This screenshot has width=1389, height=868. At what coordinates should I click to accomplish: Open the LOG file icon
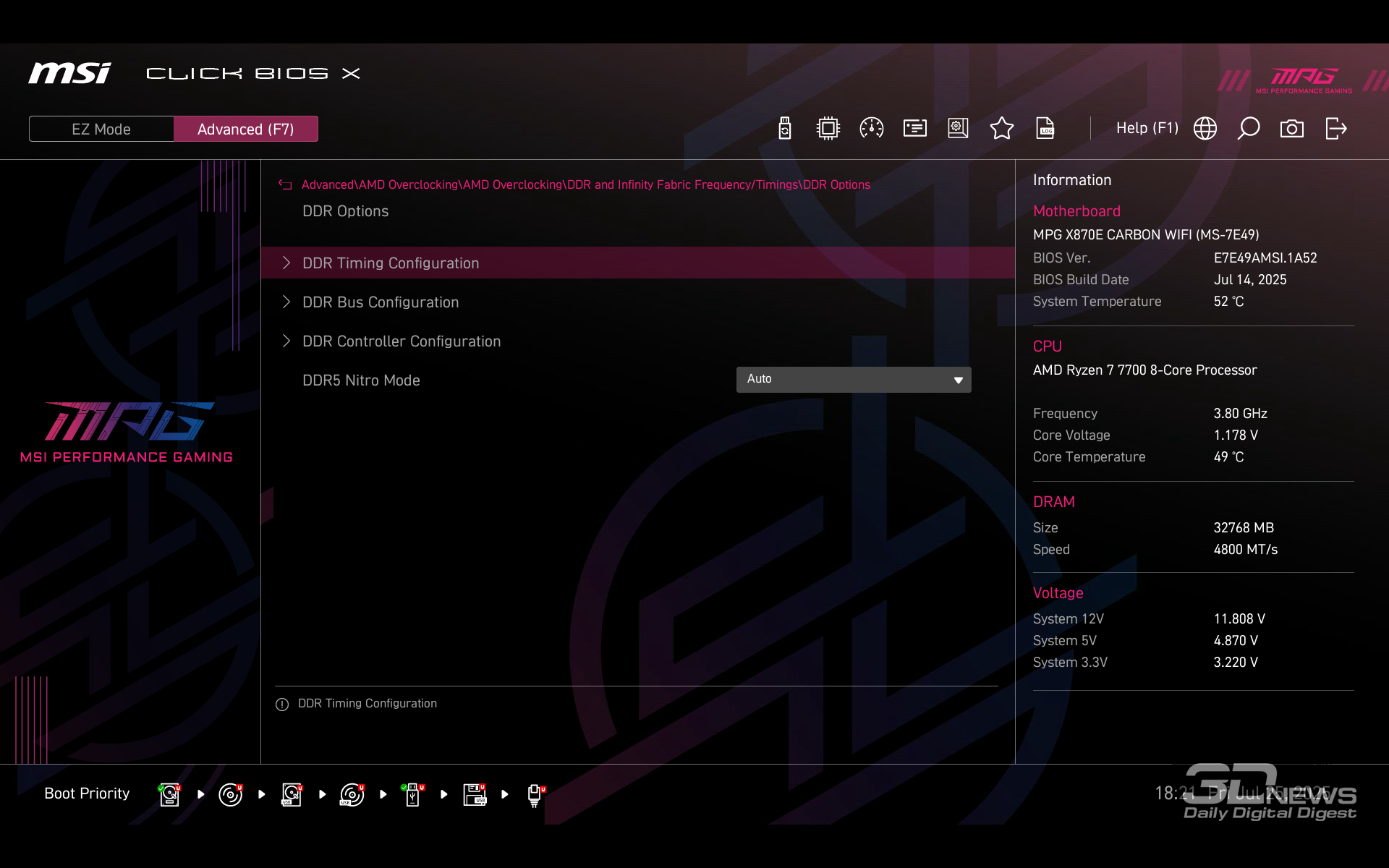[x=1045, y=129]
